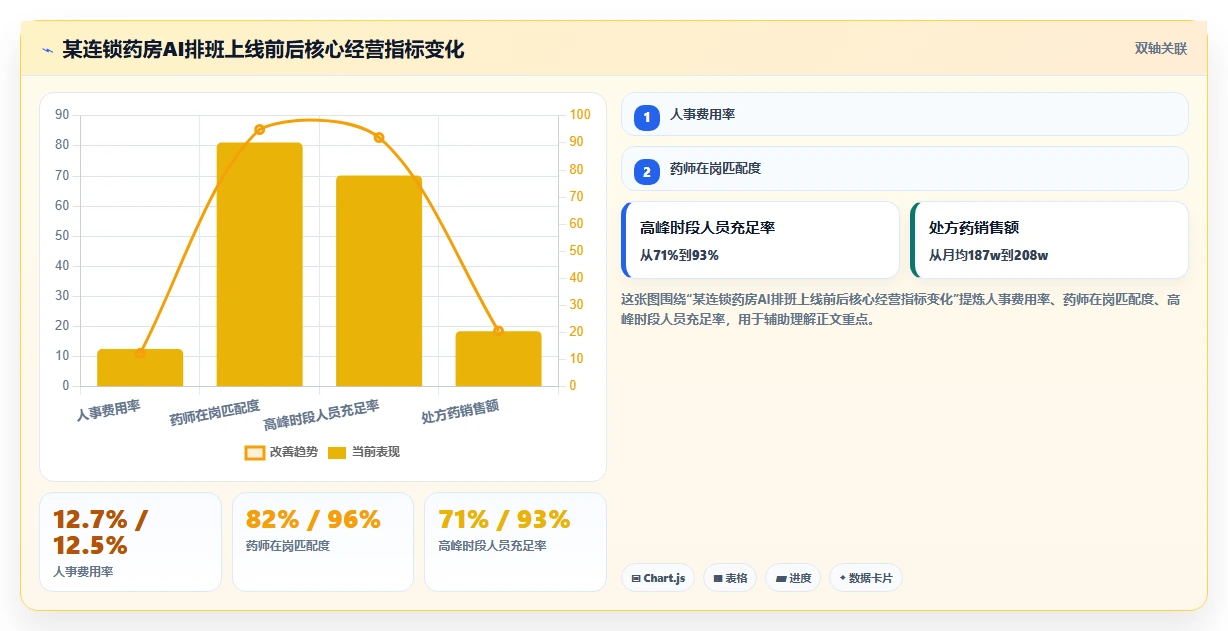Screen dimensions: 1228x631
Task: Open the 高峰时段人员充足率 card
Action: (760, 240)
